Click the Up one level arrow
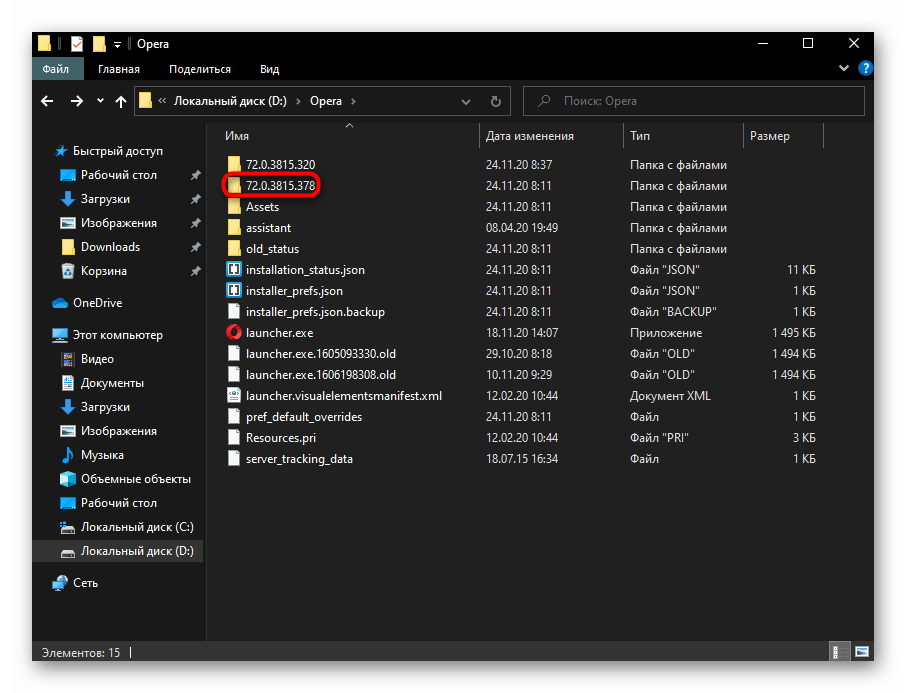The image size is (906, 693). [x=121, y=101]
